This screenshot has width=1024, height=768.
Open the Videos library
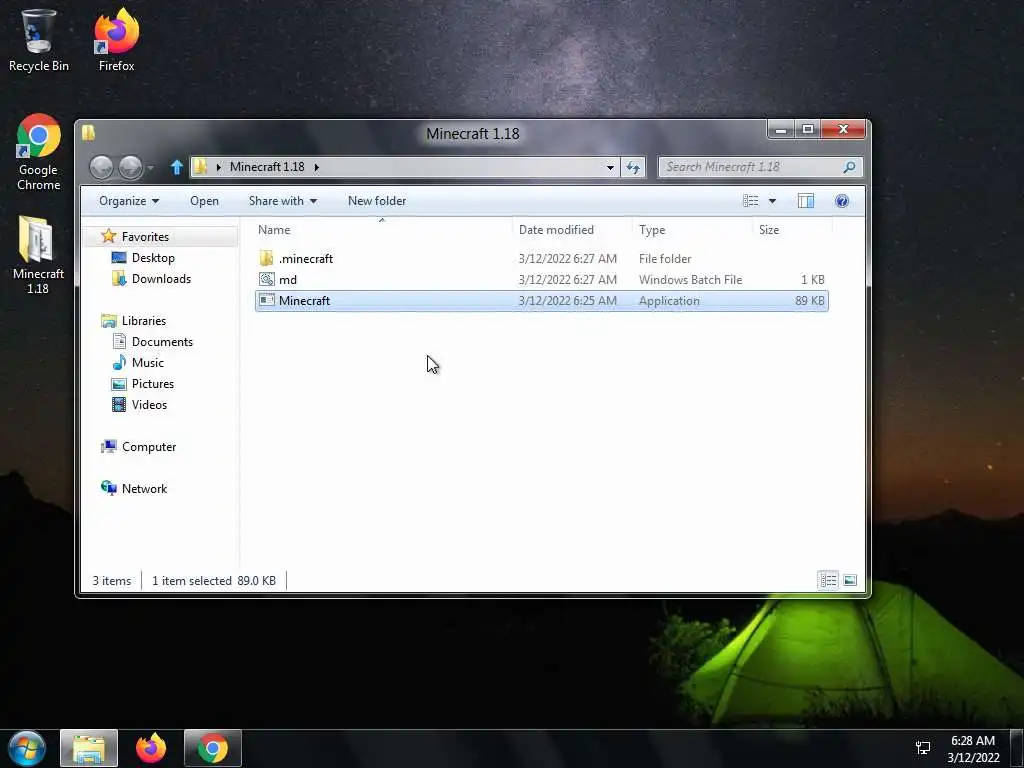pos(149,405)
